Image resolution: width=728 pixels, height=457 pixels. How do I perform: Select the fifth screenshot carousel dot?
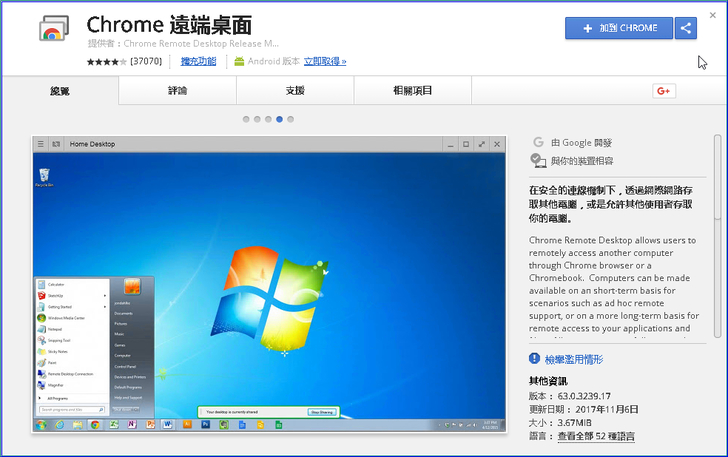coord(291,119)
